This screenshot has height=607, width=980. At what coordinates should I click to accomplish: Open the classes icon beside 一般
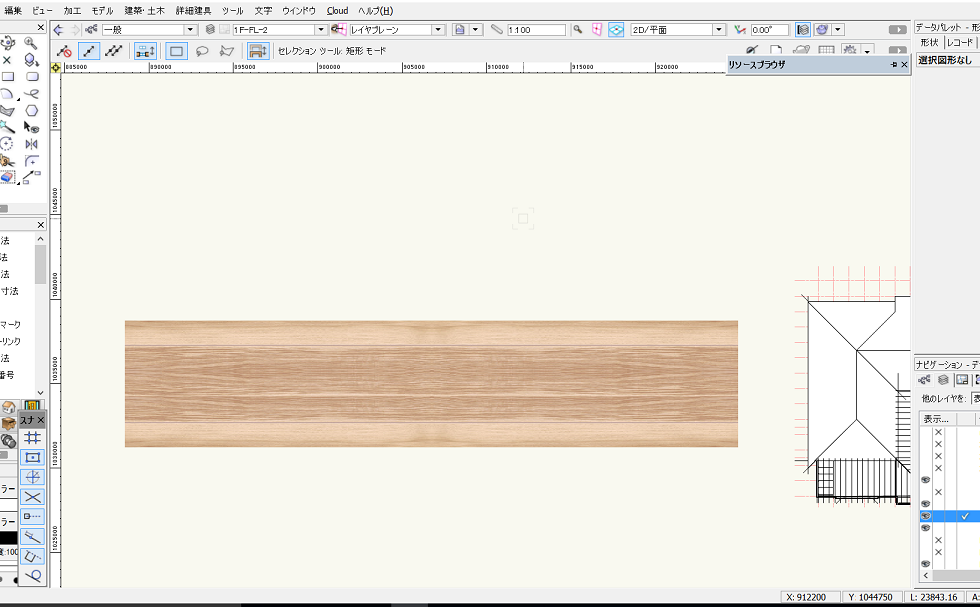point(91,29)
